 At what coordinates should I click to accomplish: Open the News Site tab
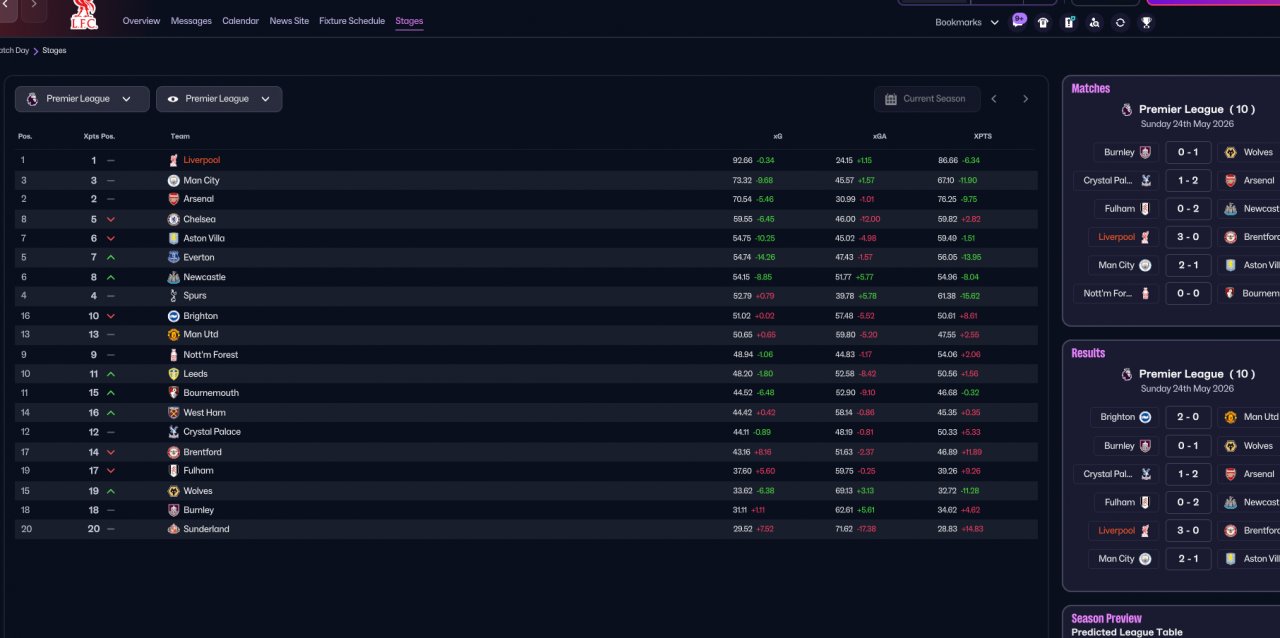click(289, 21)
